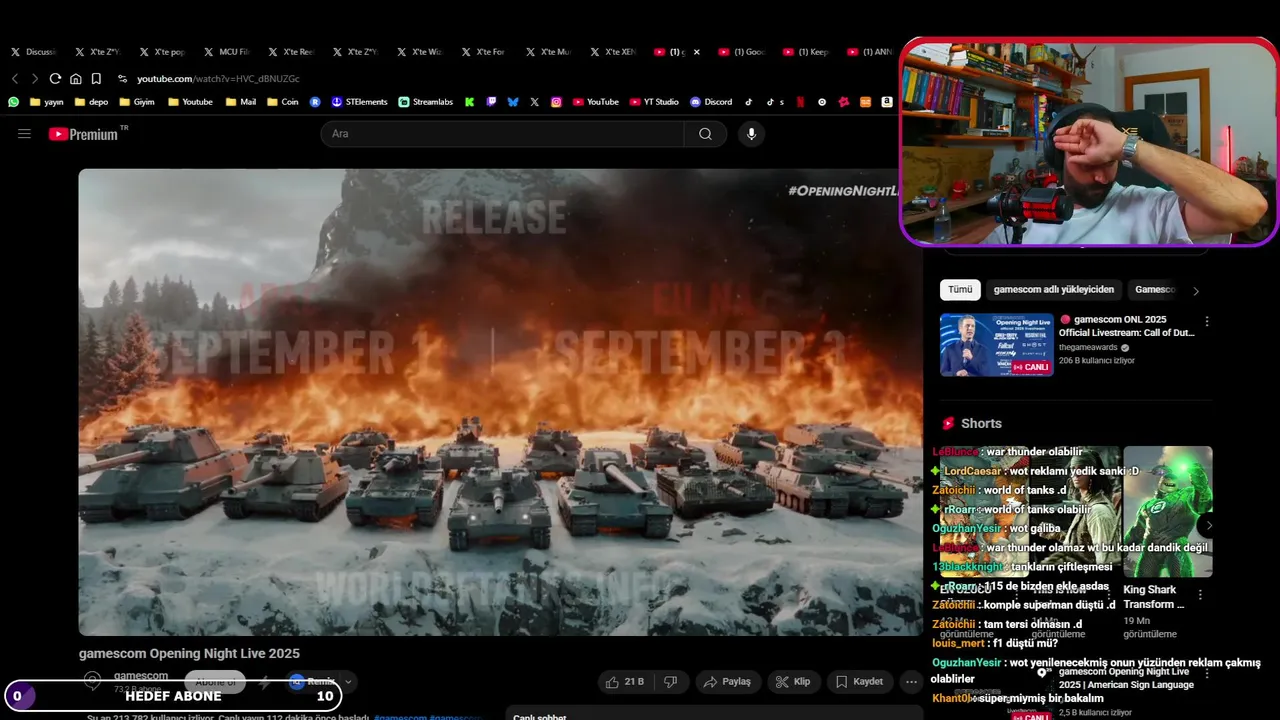The image size is (1280, 720).
Task: Close the active YouTube tab
Action: pyautogui.click(x=697, y=52)
